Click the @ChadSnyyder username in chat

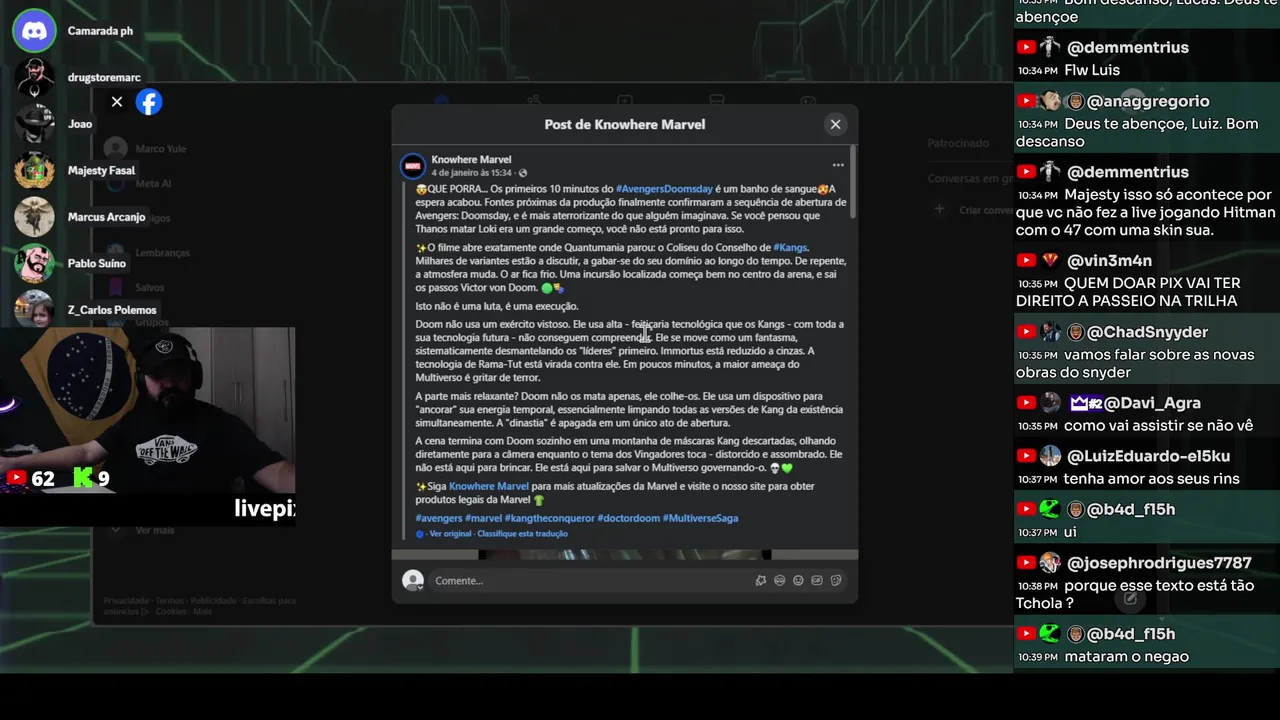(1147, 332)
